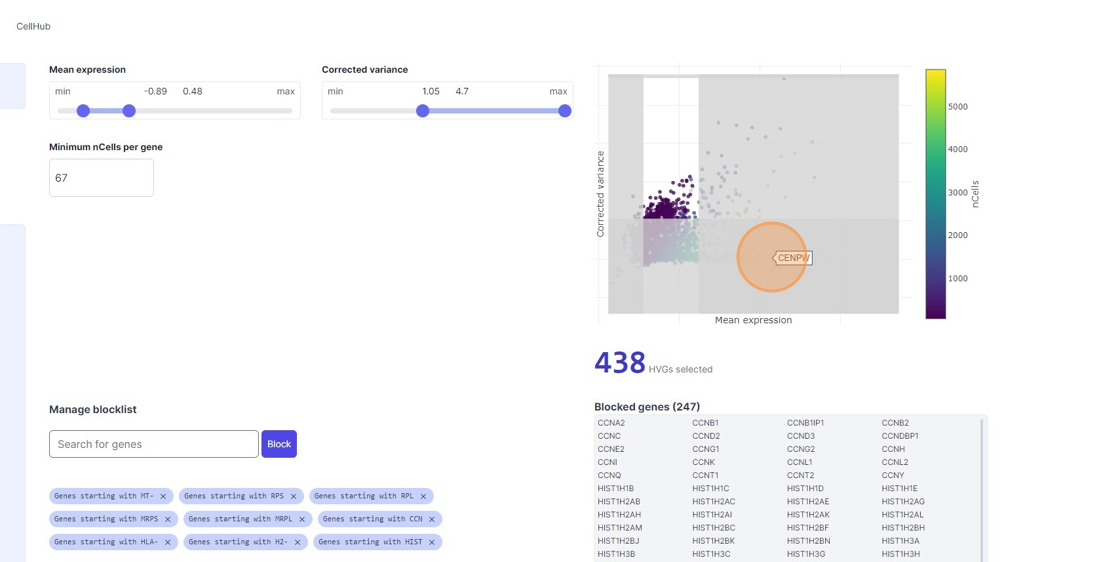Click the CENPW label on scatter plot

tap(794, 258)
